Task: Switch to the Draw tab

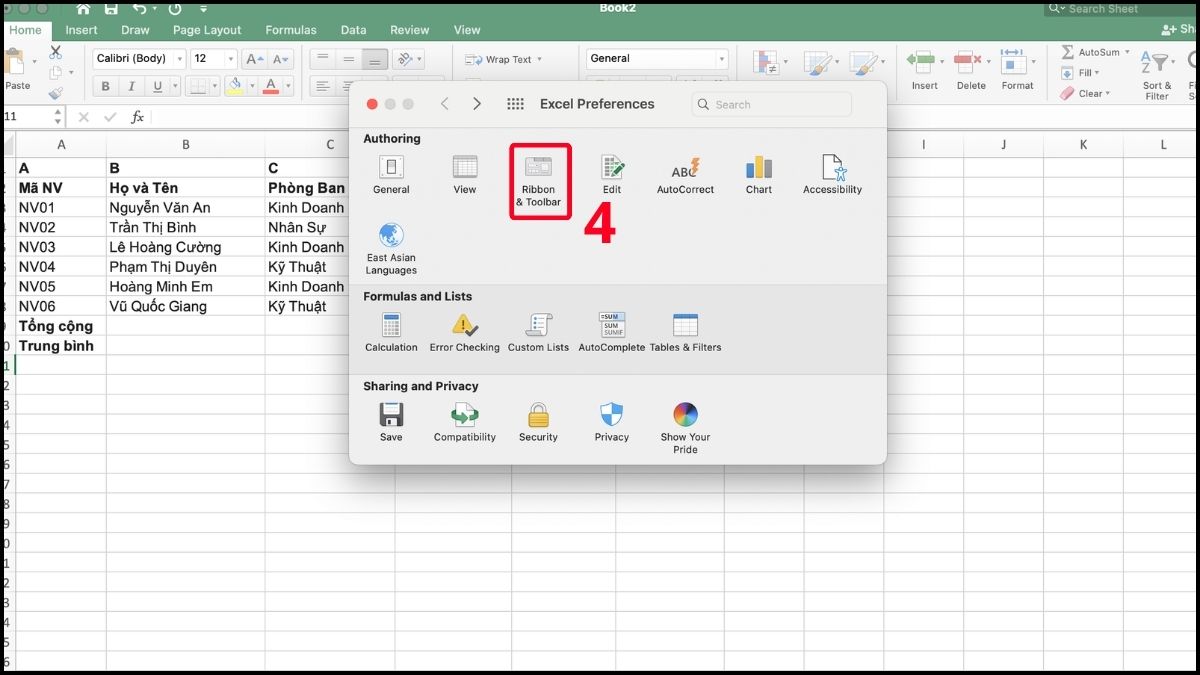Action: 135,30
